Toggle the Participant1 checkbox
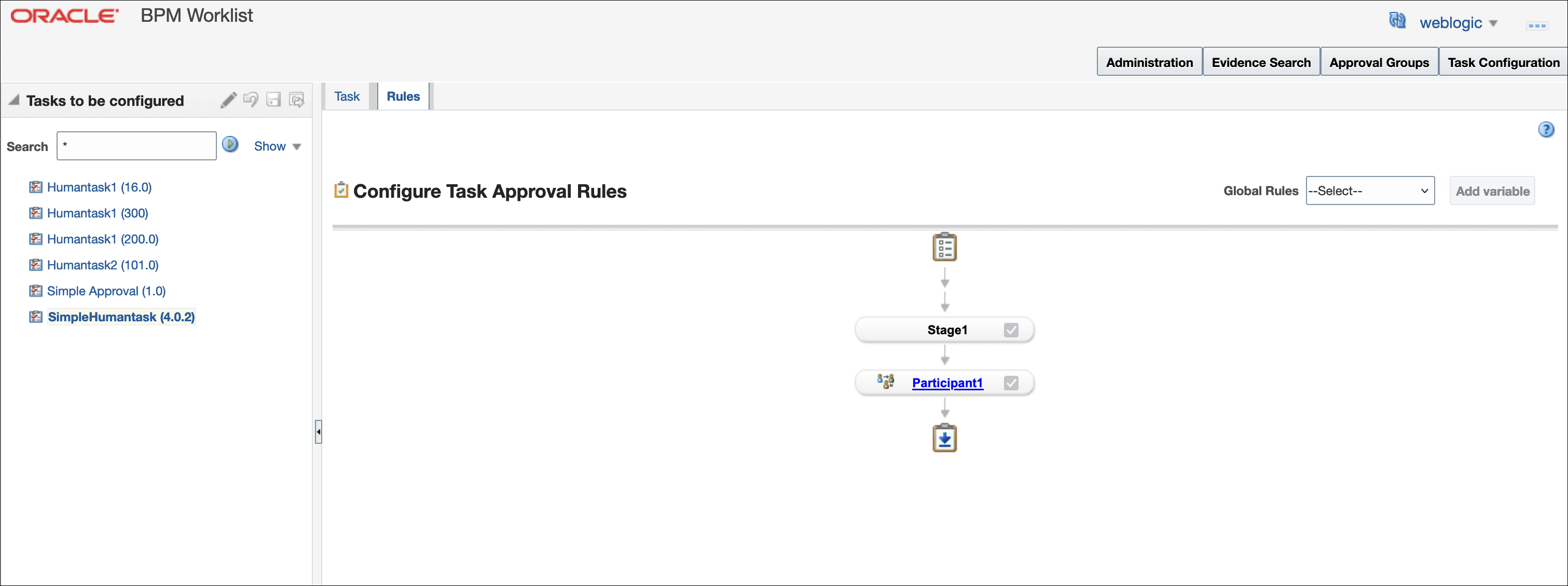 click(1011, 383)
